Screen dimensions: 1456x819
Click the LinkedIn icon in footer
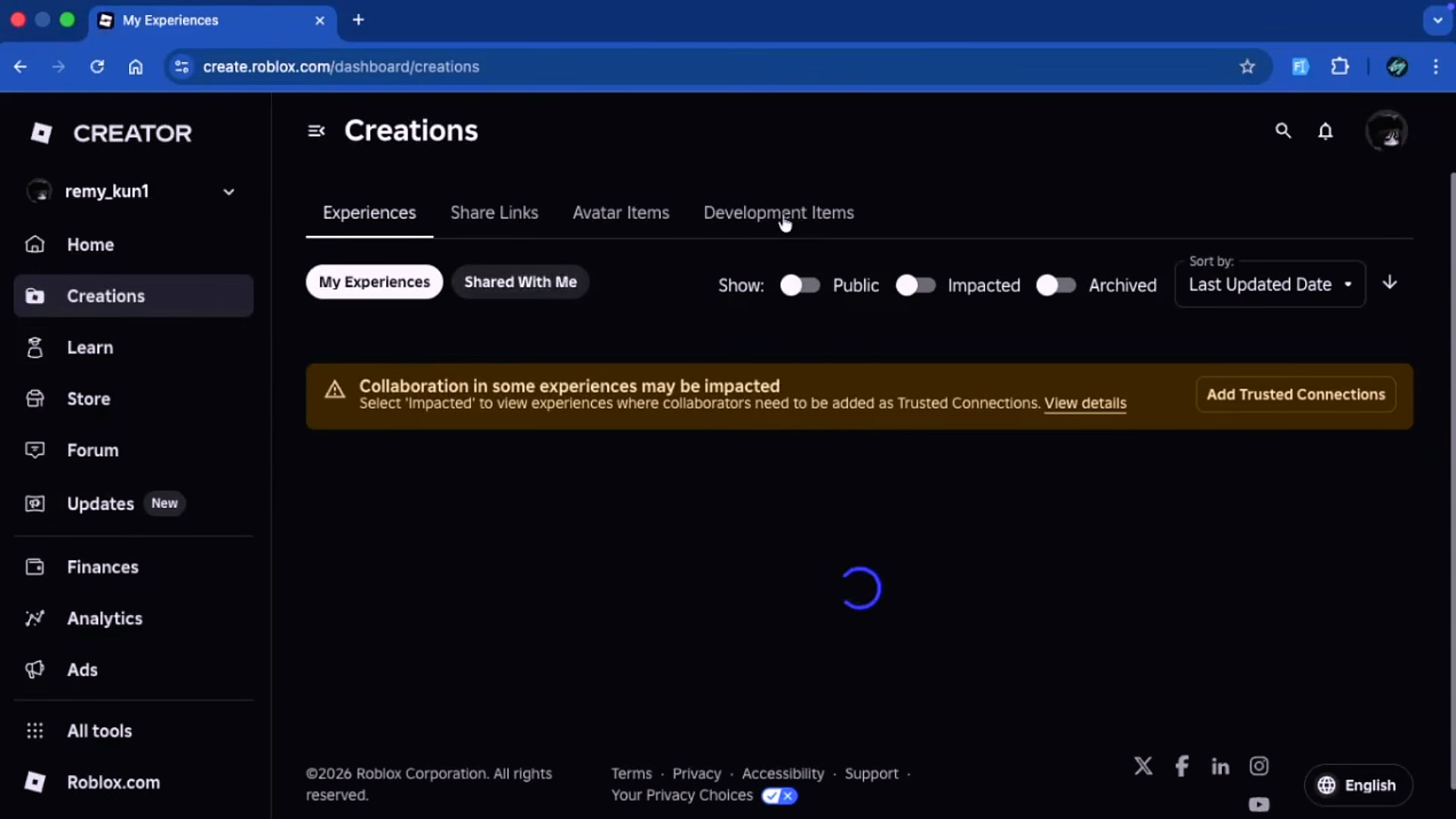click(x=1220, y=767)
